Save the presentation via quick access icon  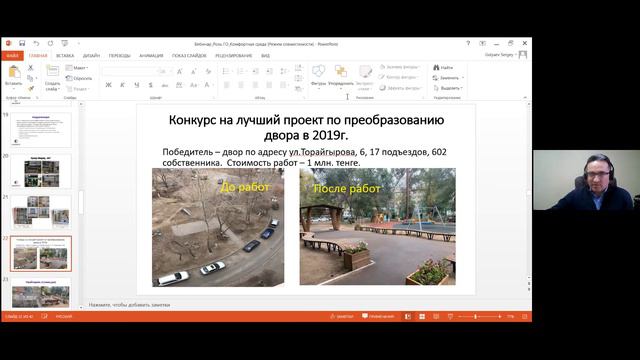22,43
